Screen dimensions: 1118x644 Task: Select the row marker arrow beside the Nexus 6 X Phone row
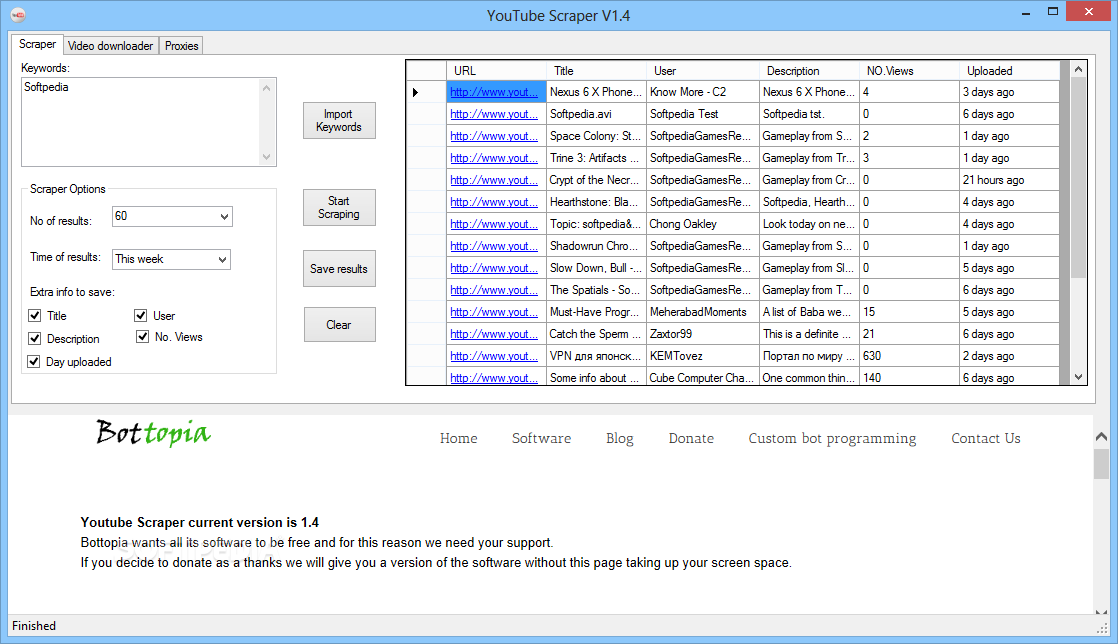[x=415, y=92]
